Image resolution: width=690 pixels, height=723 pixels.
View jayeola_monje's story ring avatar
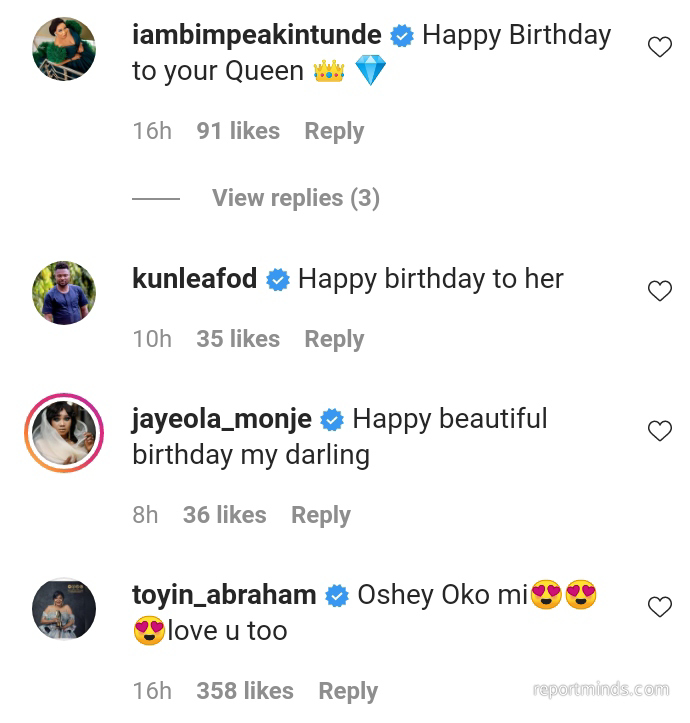click(x=64, y=433)
